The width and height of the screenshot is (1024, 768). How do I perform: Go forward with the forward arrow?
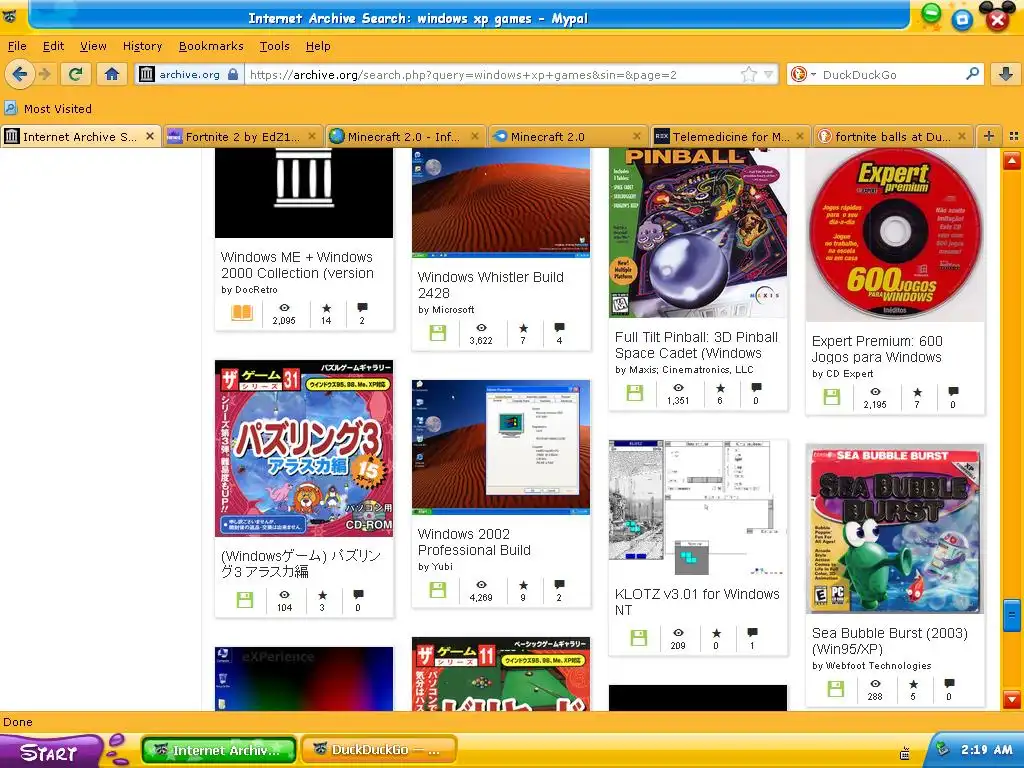pyautogui.click(x=44, y=74)
